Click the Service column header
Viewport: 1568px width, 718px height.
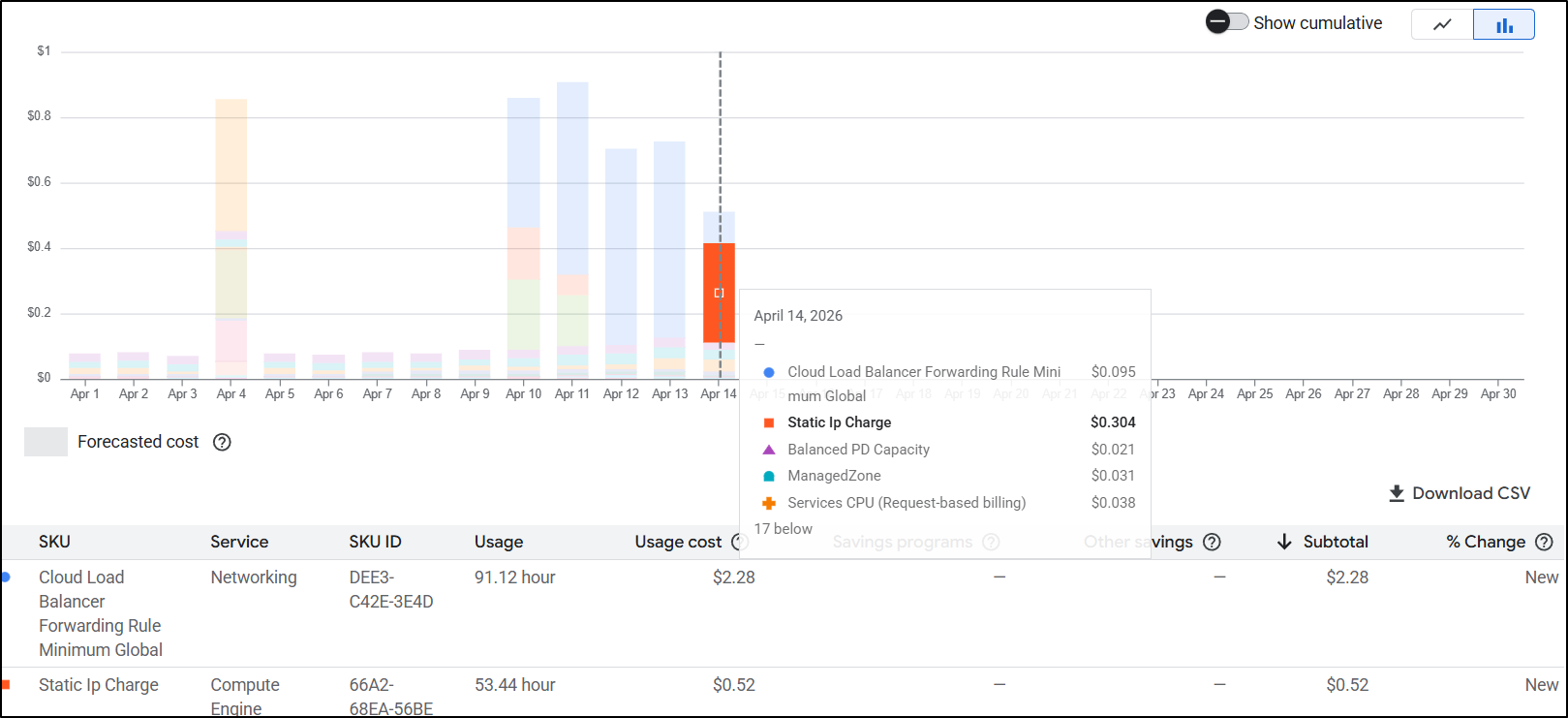(x=239, y=542)
